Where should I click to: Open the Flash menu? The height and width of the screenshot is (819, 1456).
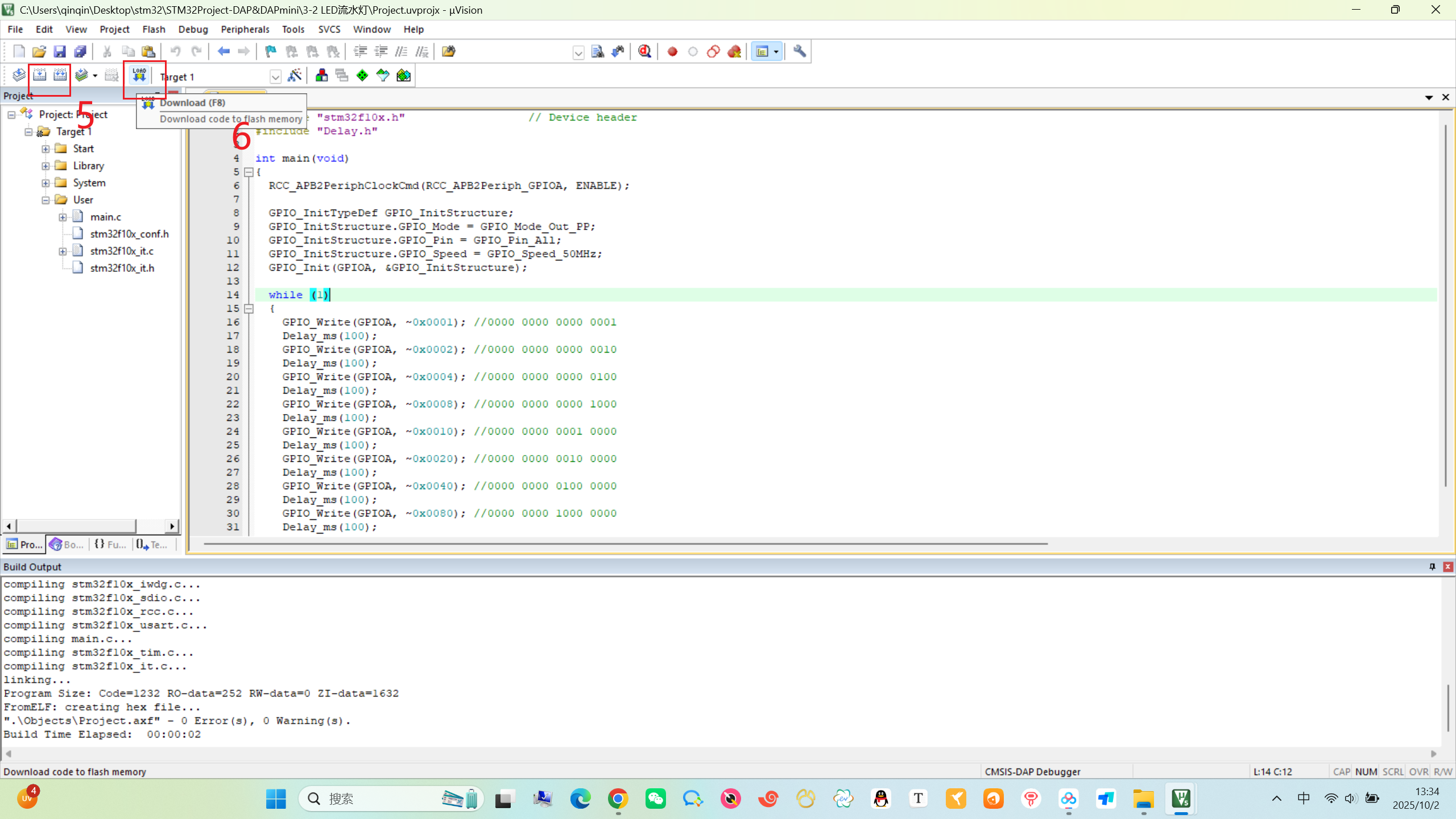click(x=154, y=29)
